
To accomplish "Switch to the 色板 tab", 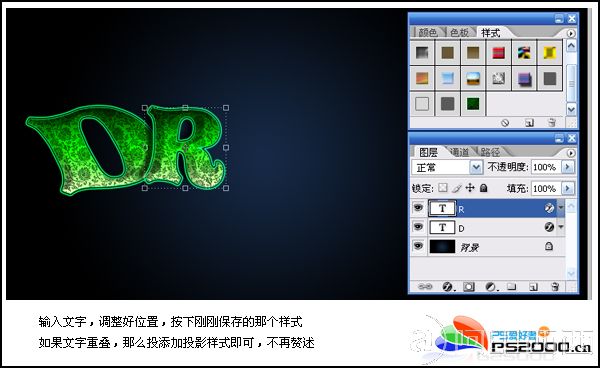I will [x=459, y=33].
